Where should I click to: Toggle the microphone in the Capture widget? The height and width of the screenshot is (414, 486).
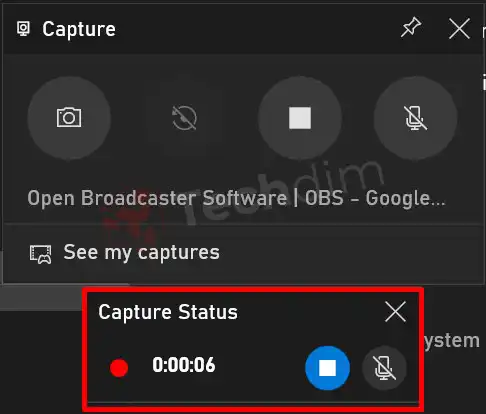(x=415, y=117)
